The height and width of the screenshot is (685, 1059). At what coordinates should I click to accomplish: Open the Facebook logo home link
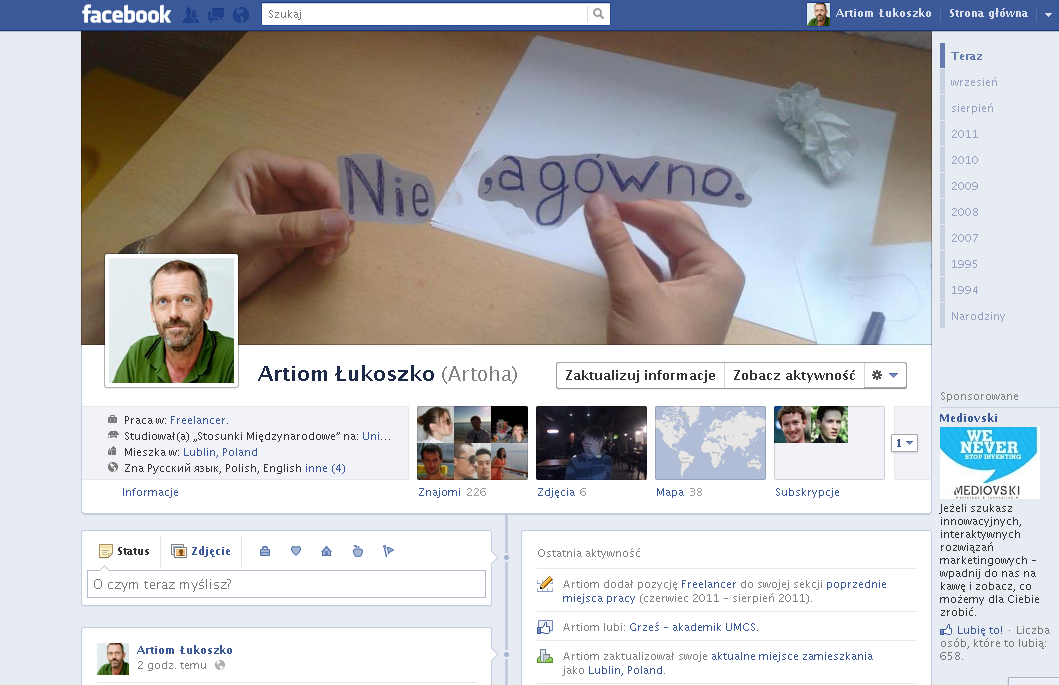126,14
